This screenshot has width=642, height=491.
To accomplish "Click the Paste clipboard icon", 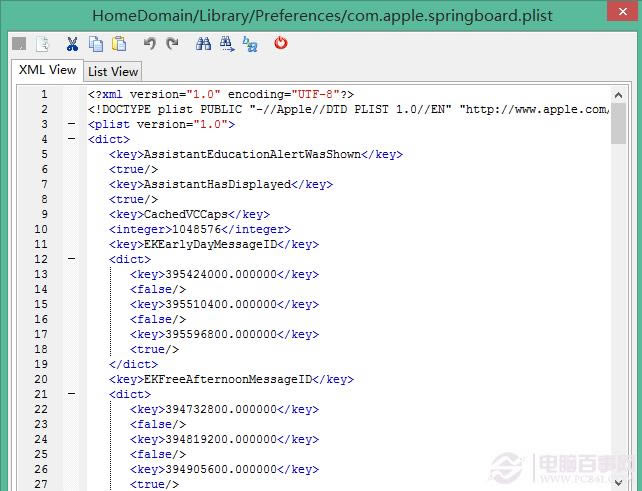I will click(x=119, y=44).
